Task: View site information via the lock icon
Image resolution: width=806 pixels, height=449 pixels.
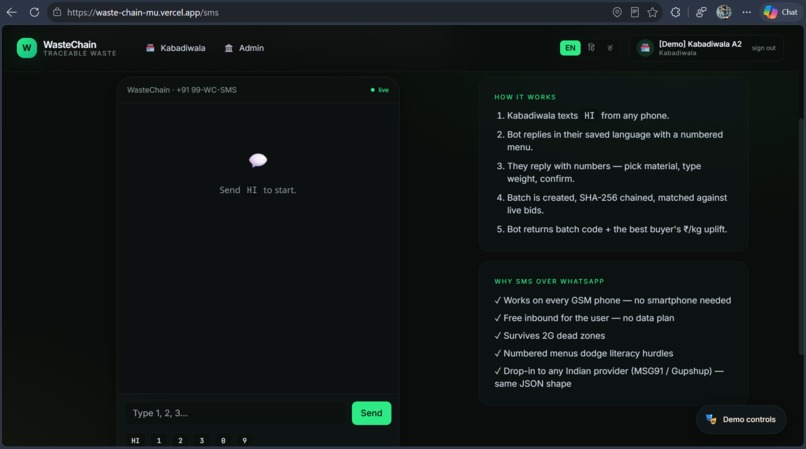Action: click(57, 12)
